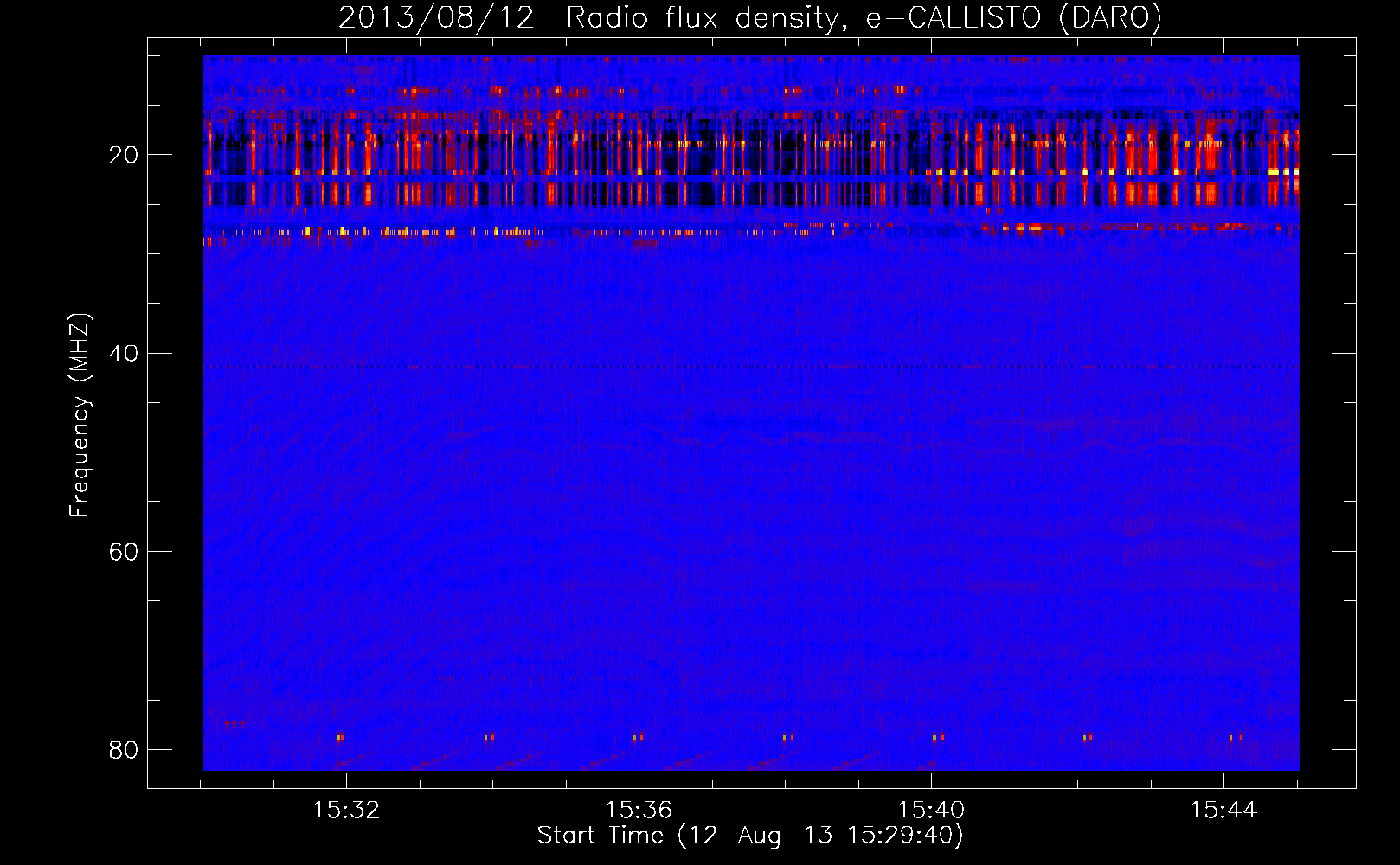Click the '15:36' time tick label
This screenshot has width=1400, height=865.
coord(639,811)
